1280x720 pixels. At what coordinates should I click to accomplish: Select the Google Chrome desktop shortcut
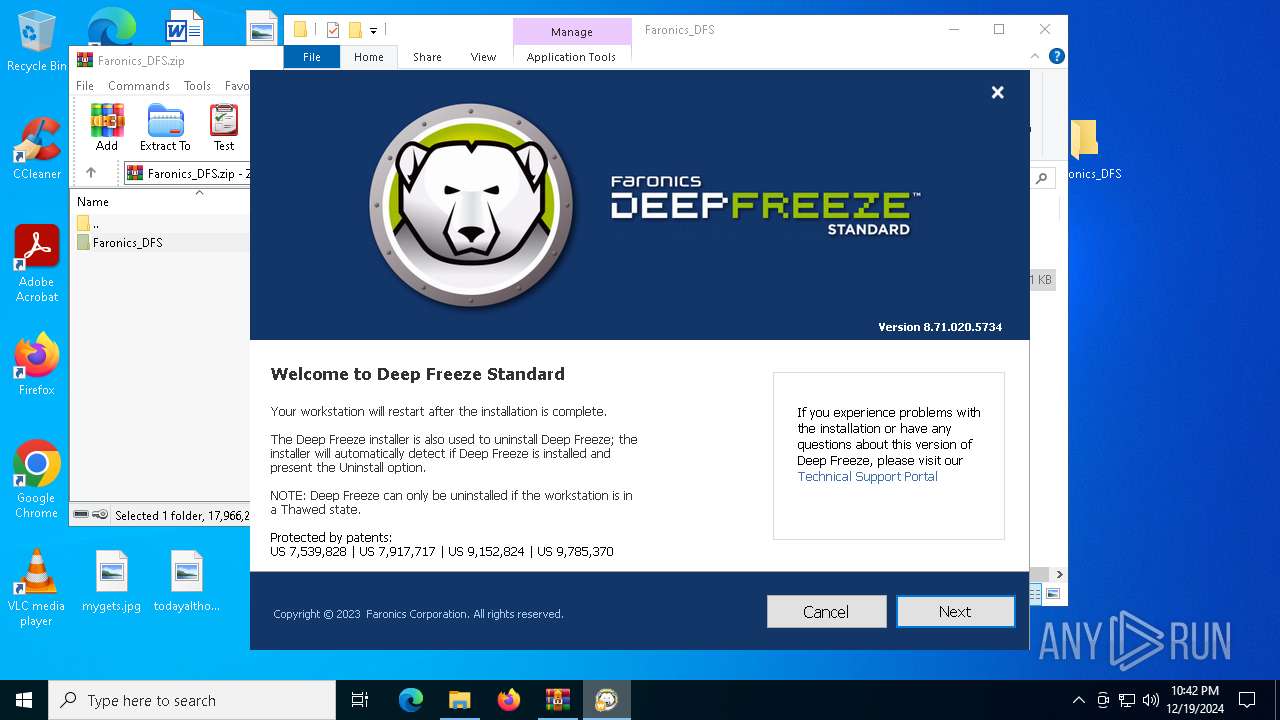pyautogui.click(x=37, y=480)
